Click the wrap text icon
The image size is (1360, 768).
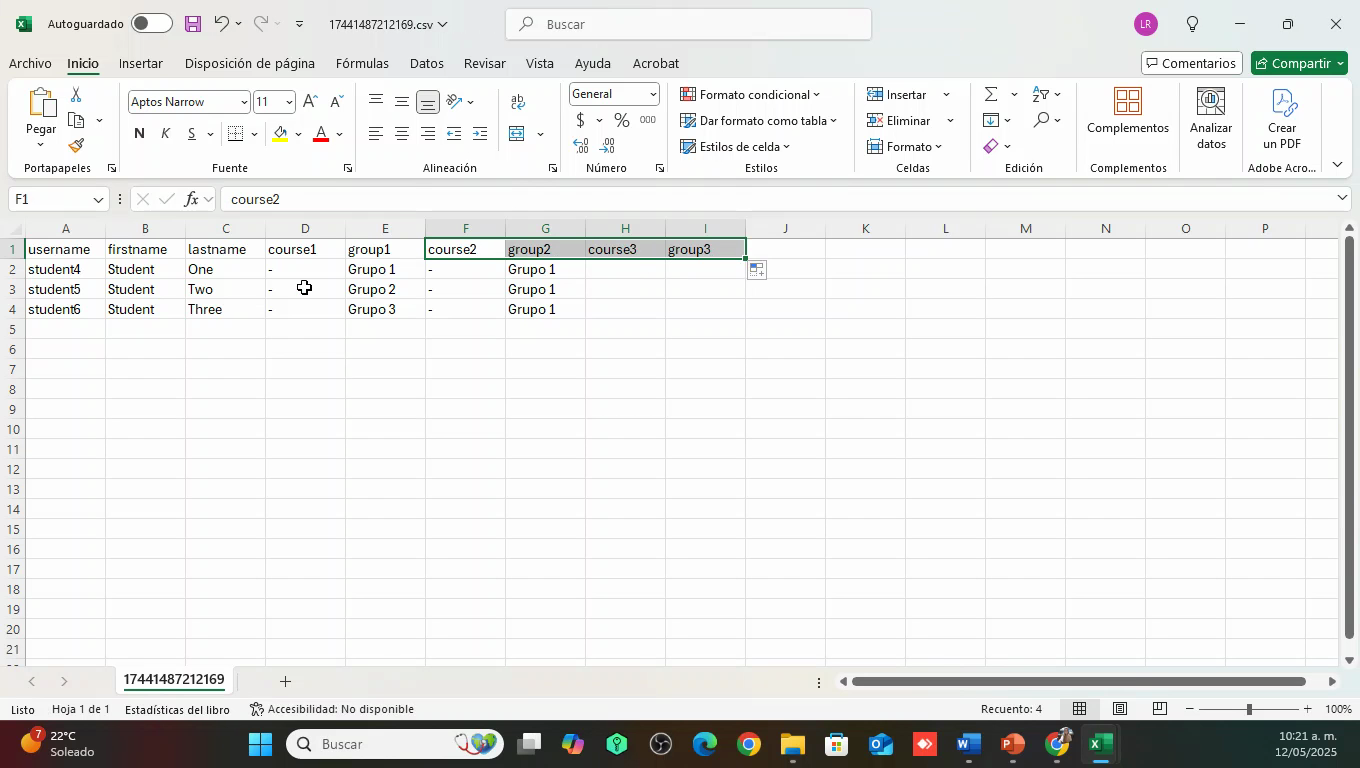point(518,102)
